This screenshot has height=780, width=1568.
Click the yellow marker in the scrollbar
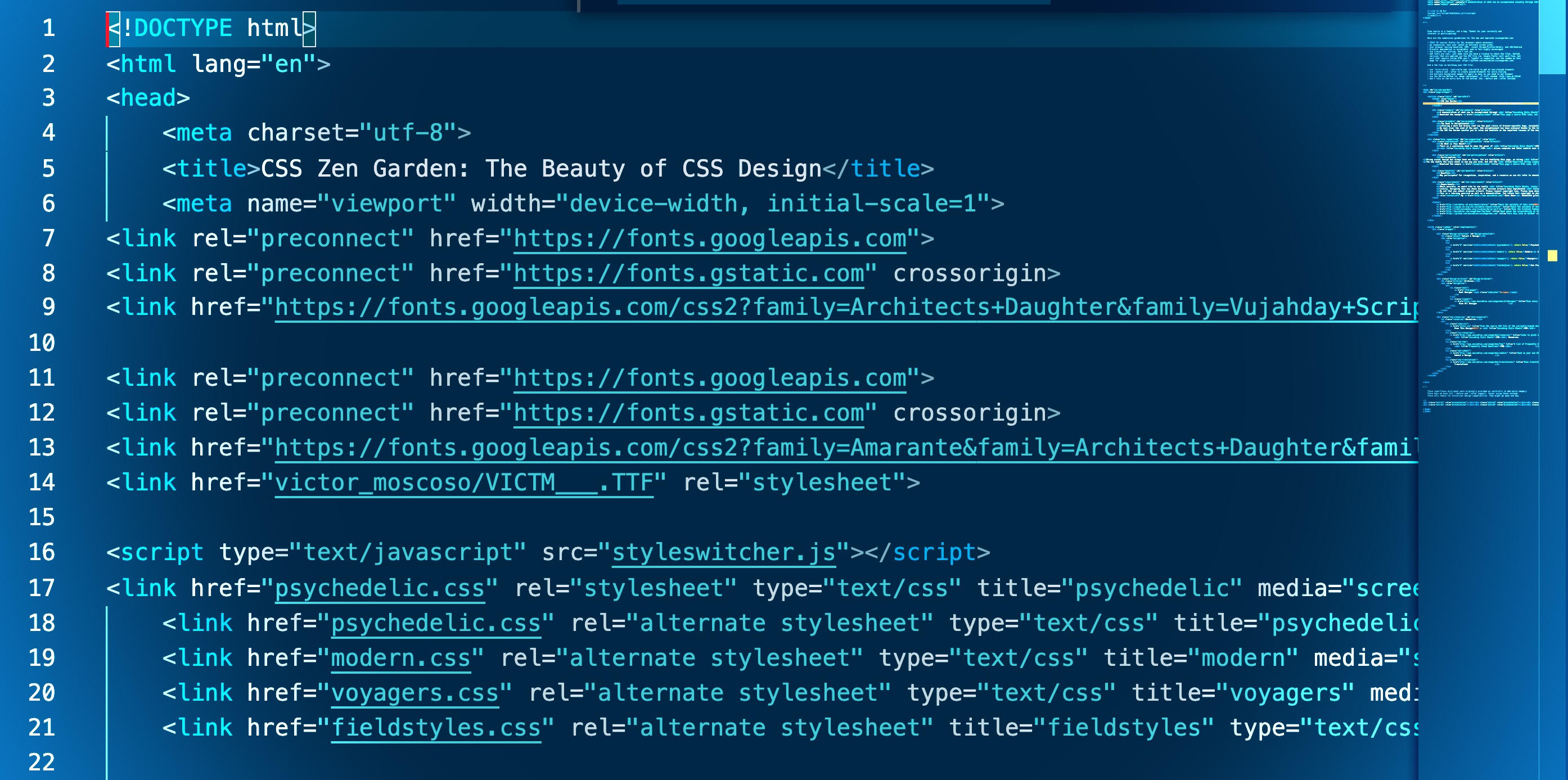click(x=1553, y=255)
